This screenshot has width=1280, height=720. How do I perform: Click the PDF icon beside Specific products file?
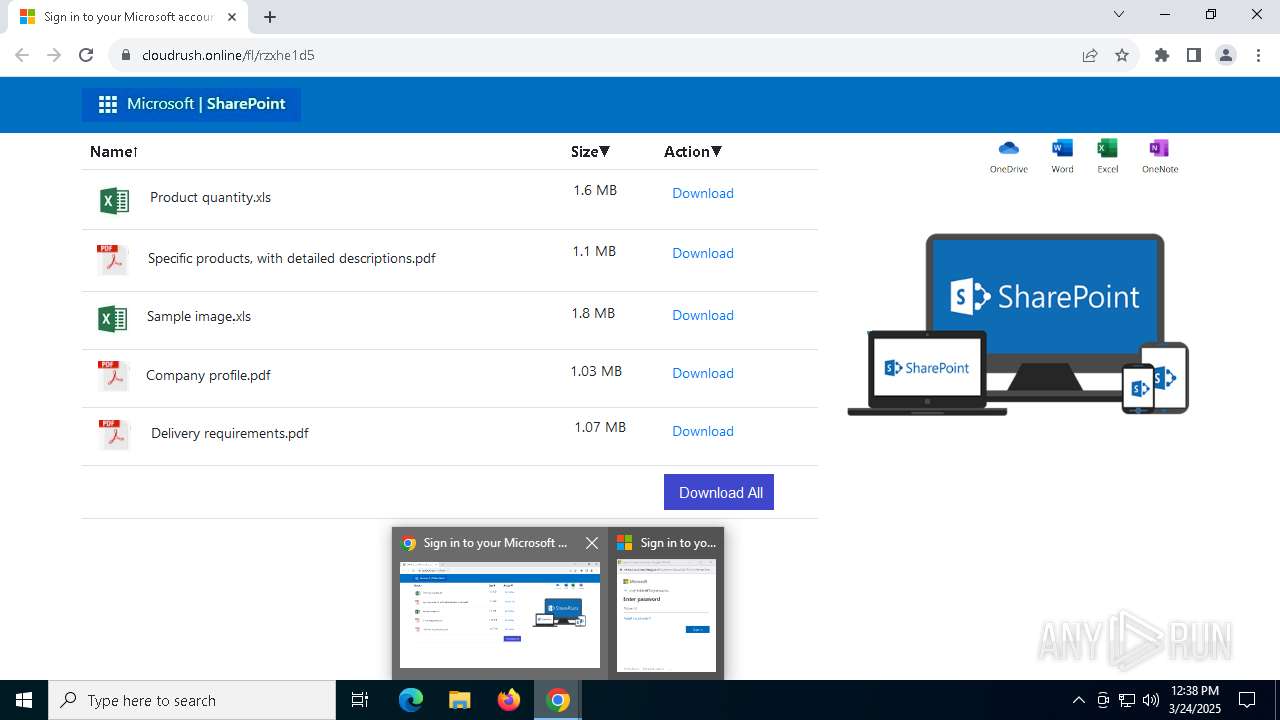(112, 260)
